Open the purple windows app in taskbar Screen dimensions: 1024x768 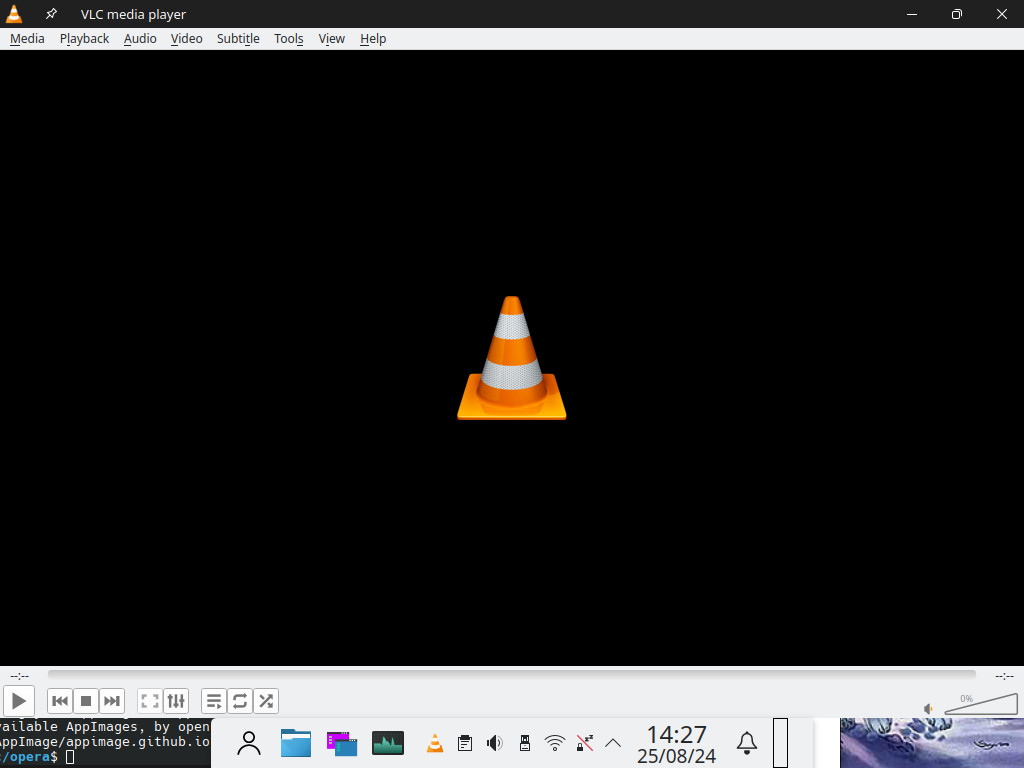coord(342,743)
